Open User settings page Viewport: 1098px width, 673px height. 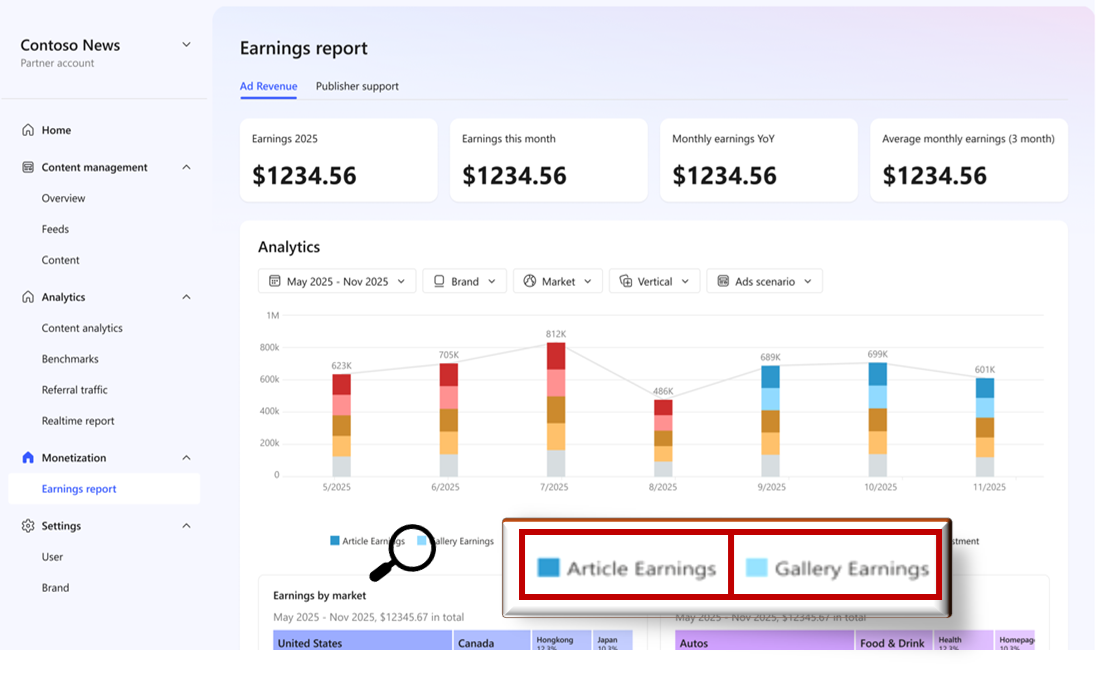click(x=52, y=557)
